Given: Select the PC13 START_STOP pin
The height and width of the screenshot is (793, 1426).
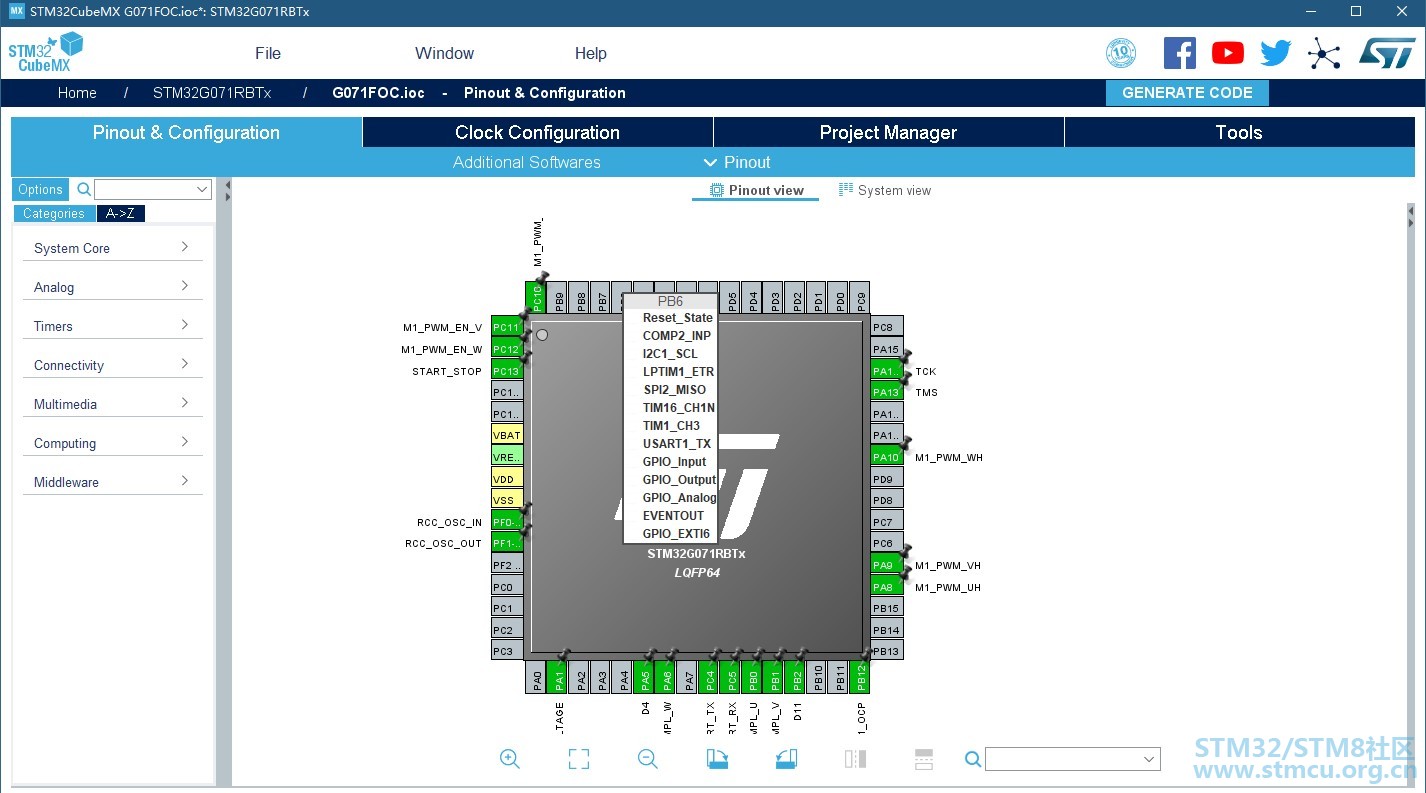Looking at the screenshot, I should 507,371.
